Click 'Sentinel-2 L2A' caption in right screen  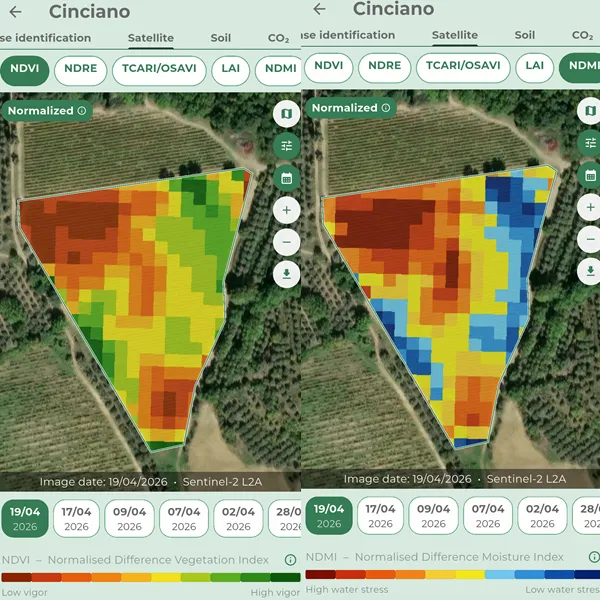(526, 479)
